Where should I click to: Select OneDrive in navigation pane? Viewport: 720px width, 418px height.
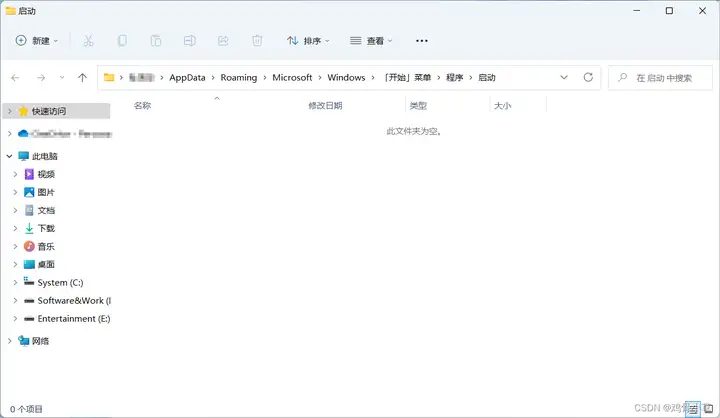point(64,134)
